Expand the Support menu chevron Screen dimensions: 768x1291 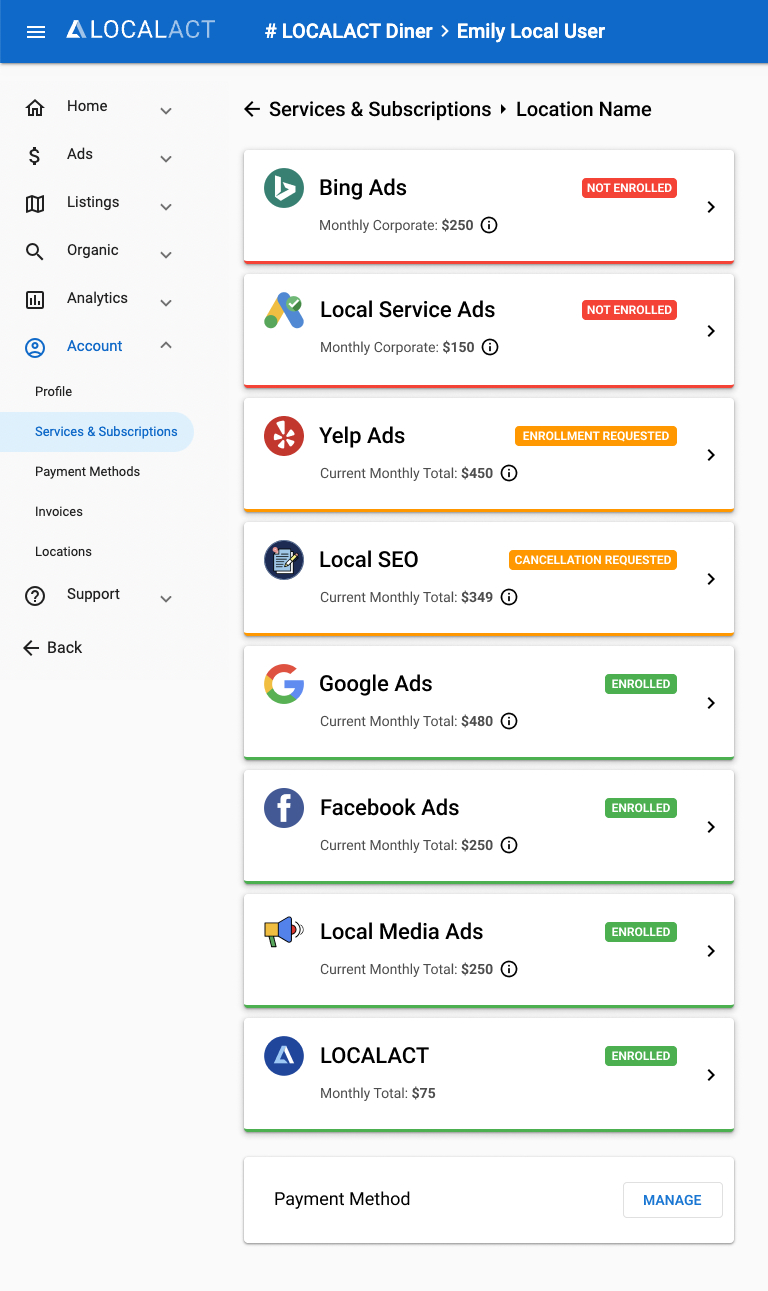166,598
